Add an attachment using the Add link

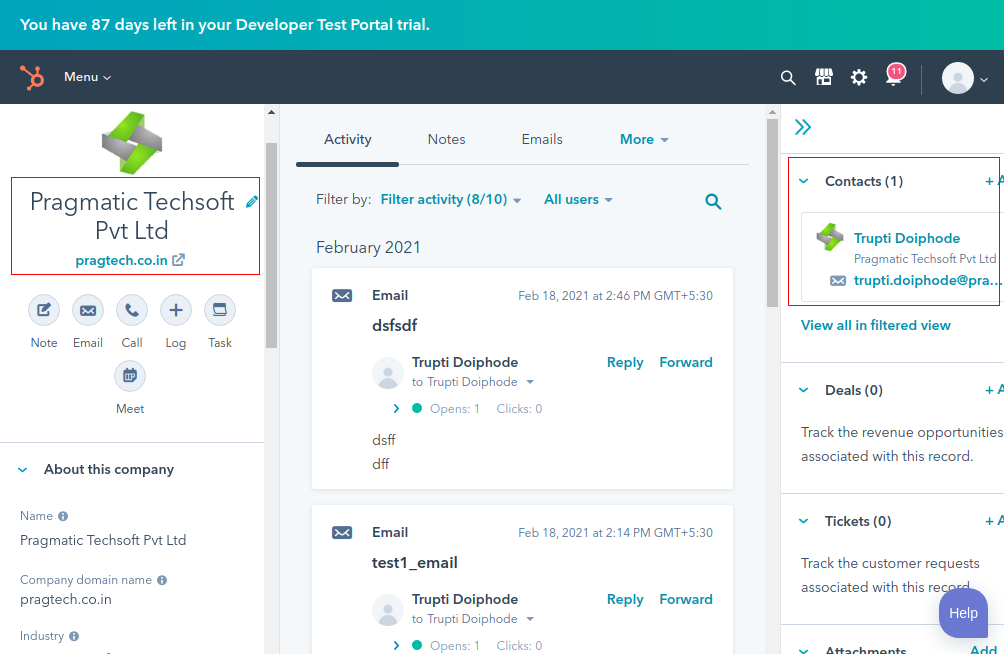[x=984, y=650]
